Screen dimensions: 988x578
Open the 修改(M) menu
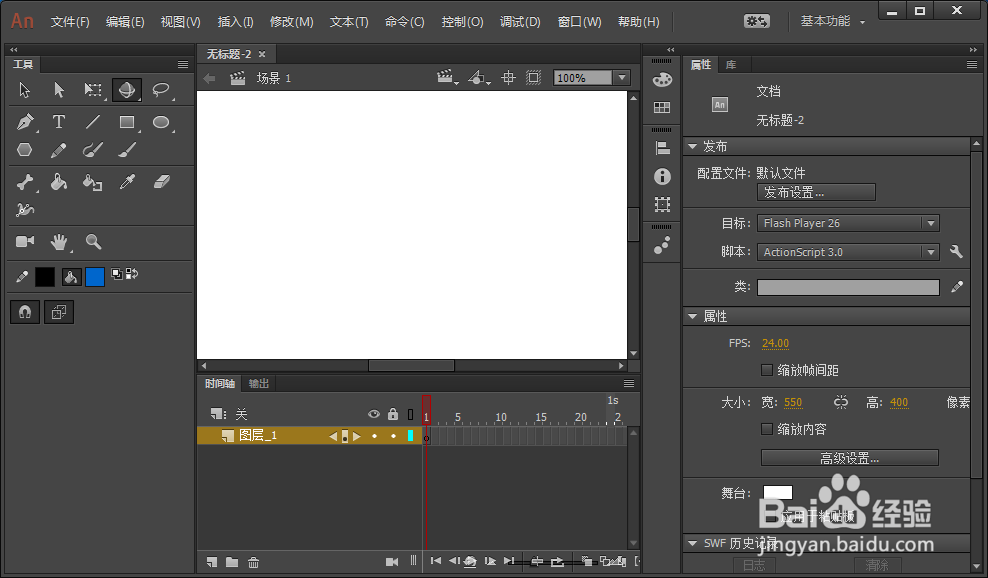pos(292,22)
